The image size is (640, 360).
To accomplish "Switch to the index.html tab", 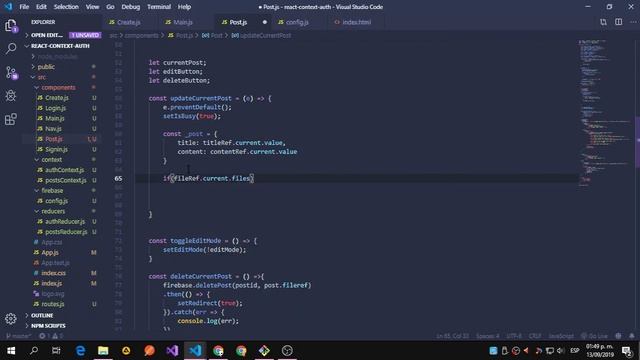I will coord(356,22).
